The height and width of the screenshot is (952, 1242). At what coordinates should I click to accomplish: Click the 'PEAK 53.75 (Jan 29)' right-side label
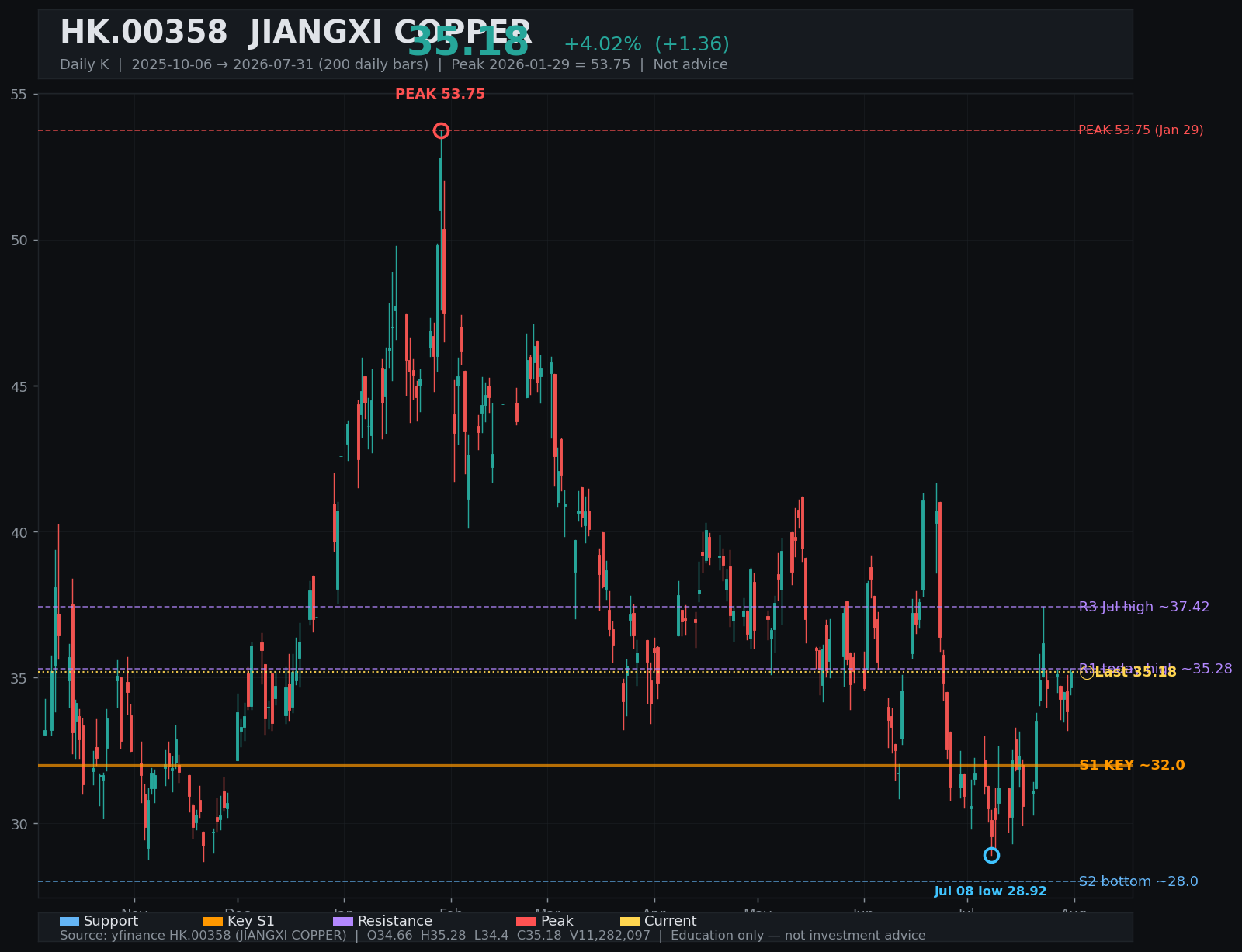[x=1141, y=130]
